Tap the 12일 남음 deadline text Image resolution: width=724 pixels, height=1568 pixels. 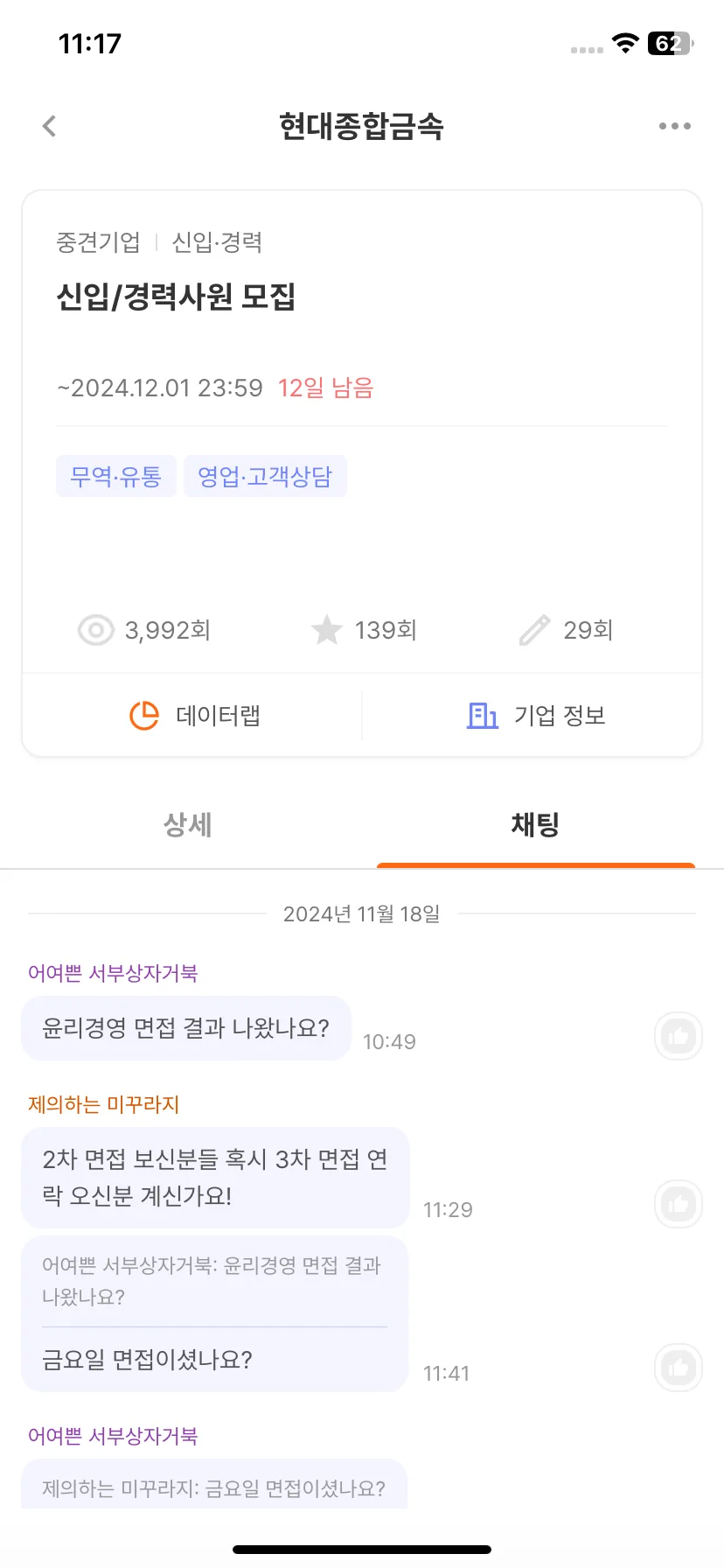325,388
